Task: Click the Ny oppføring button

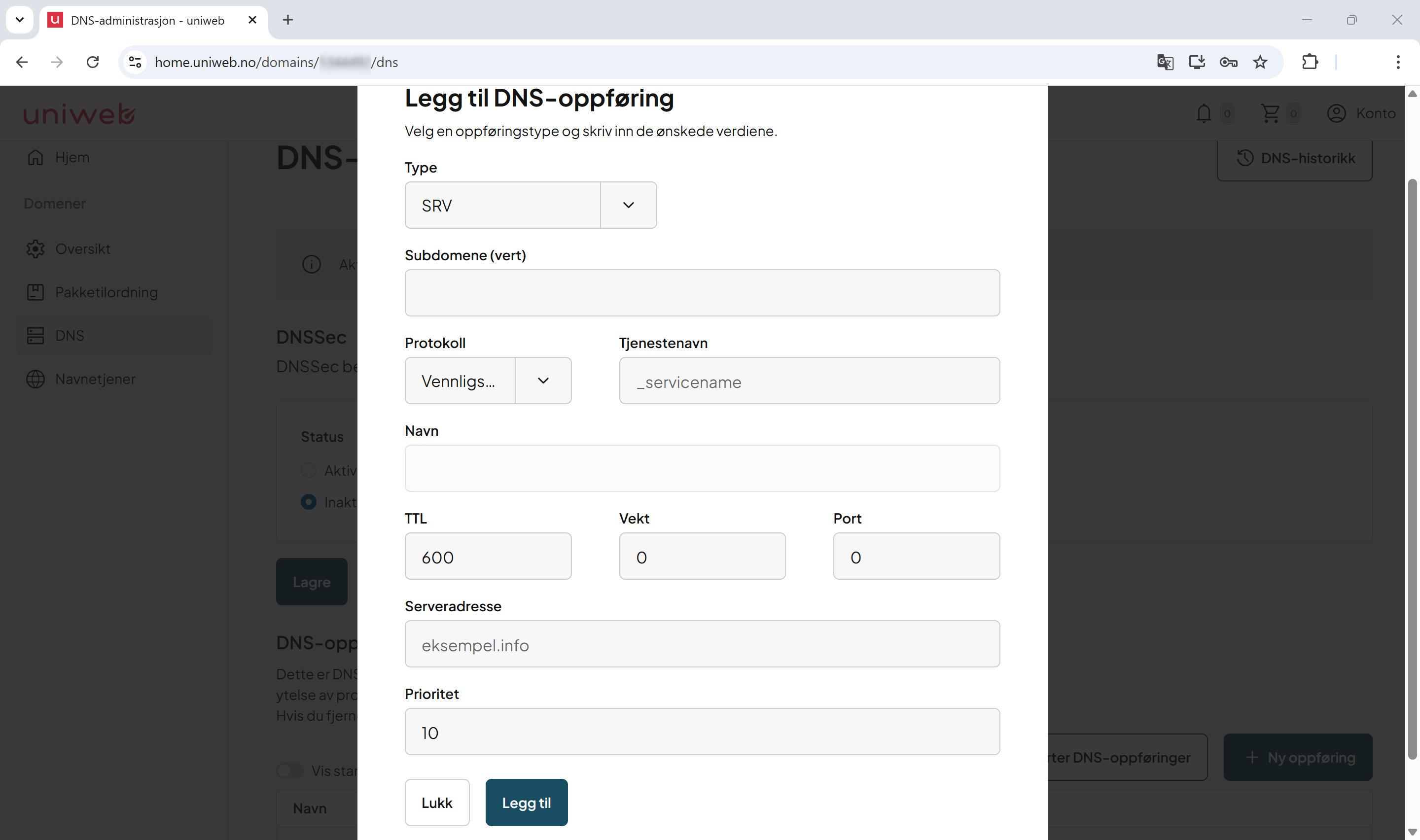Action: (1298, 757)
